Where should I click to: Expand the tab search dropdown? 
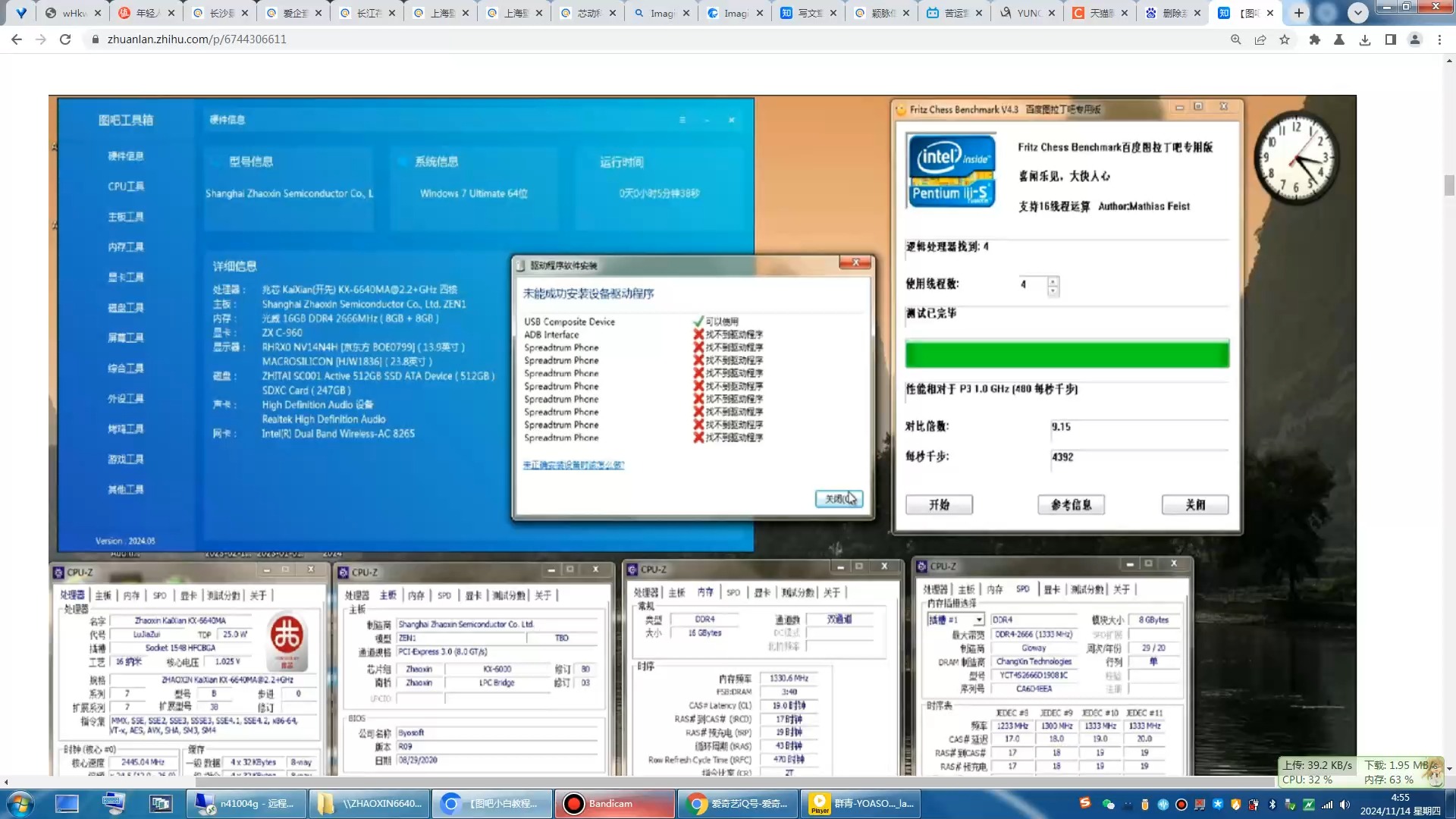[1358, 13]
